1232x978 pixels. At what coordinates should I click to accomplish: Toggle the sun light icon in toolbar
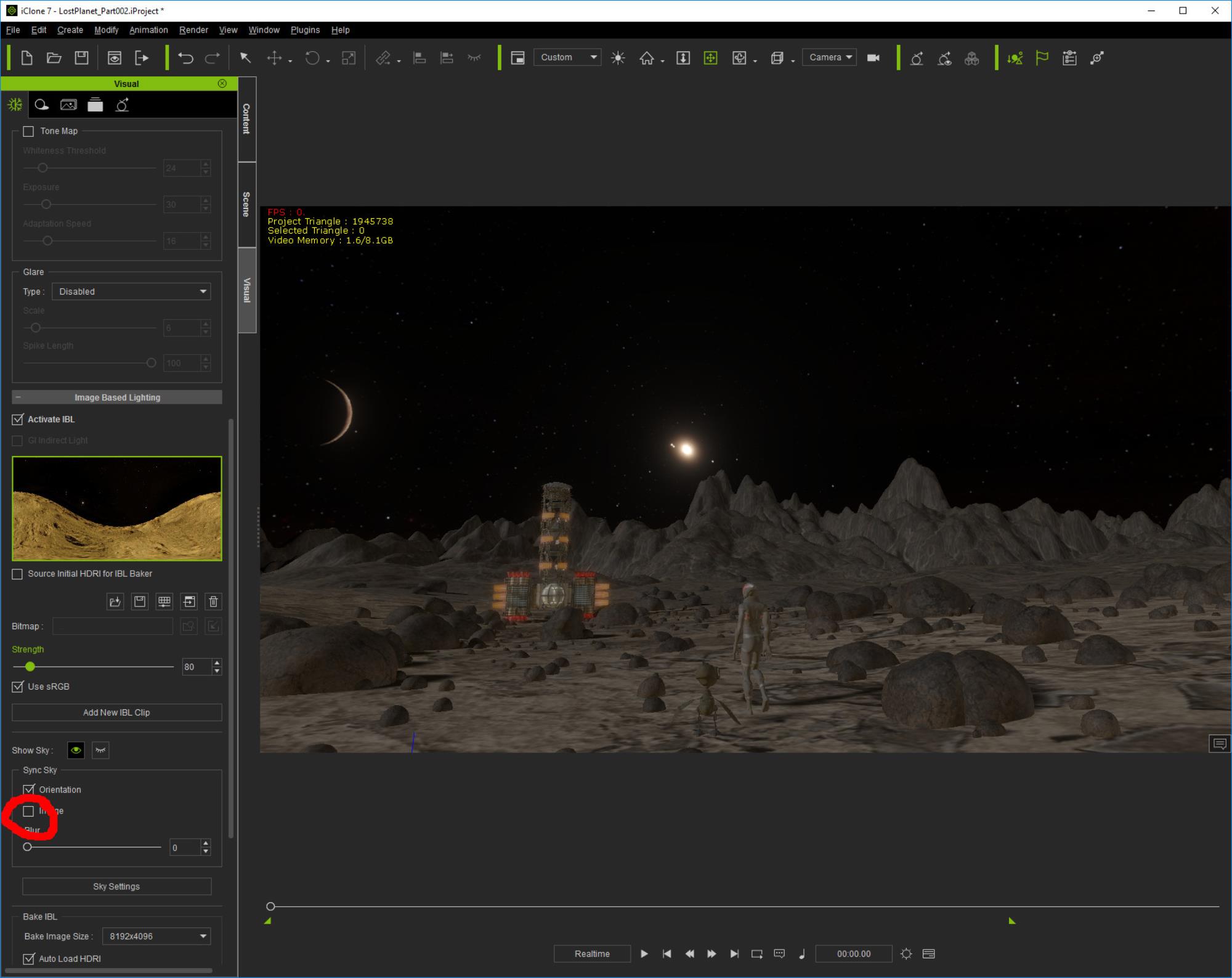pyautogui.click(x=618, y=58)
